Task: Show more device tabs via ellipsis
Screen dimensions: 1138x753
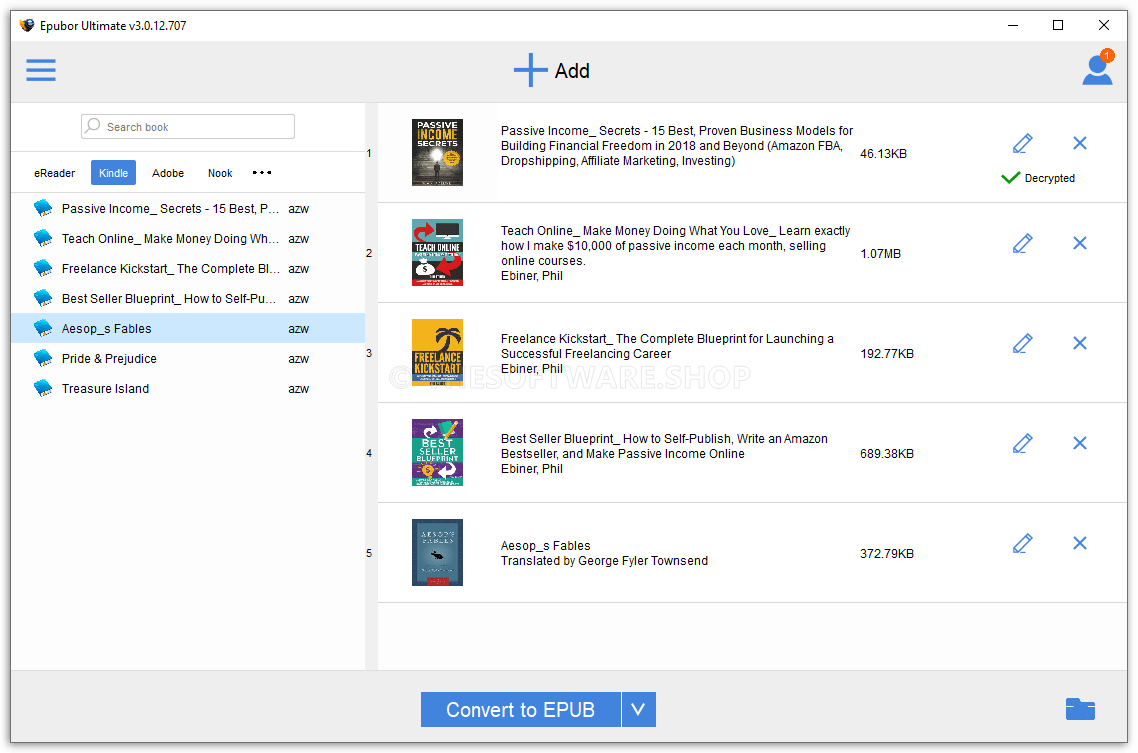Action: [x=262, y=173]
